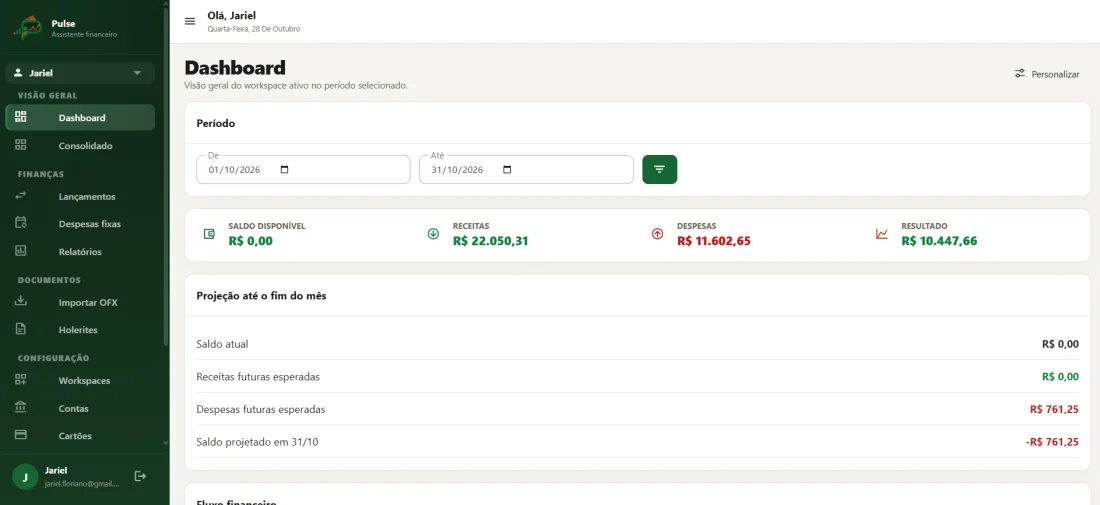This screenshot has width=1100, height=505.
Task: Open Contas menu item
Action: (x=80, y=408)
